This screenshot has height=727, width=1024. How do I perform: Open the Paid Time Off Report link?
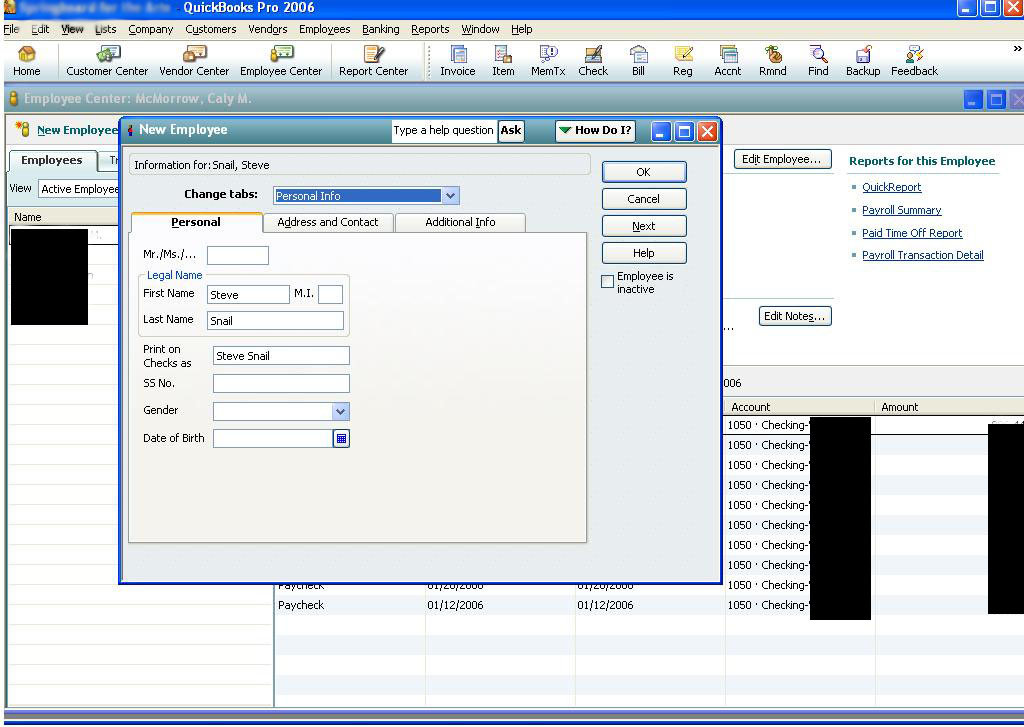(x=912, y=233)
